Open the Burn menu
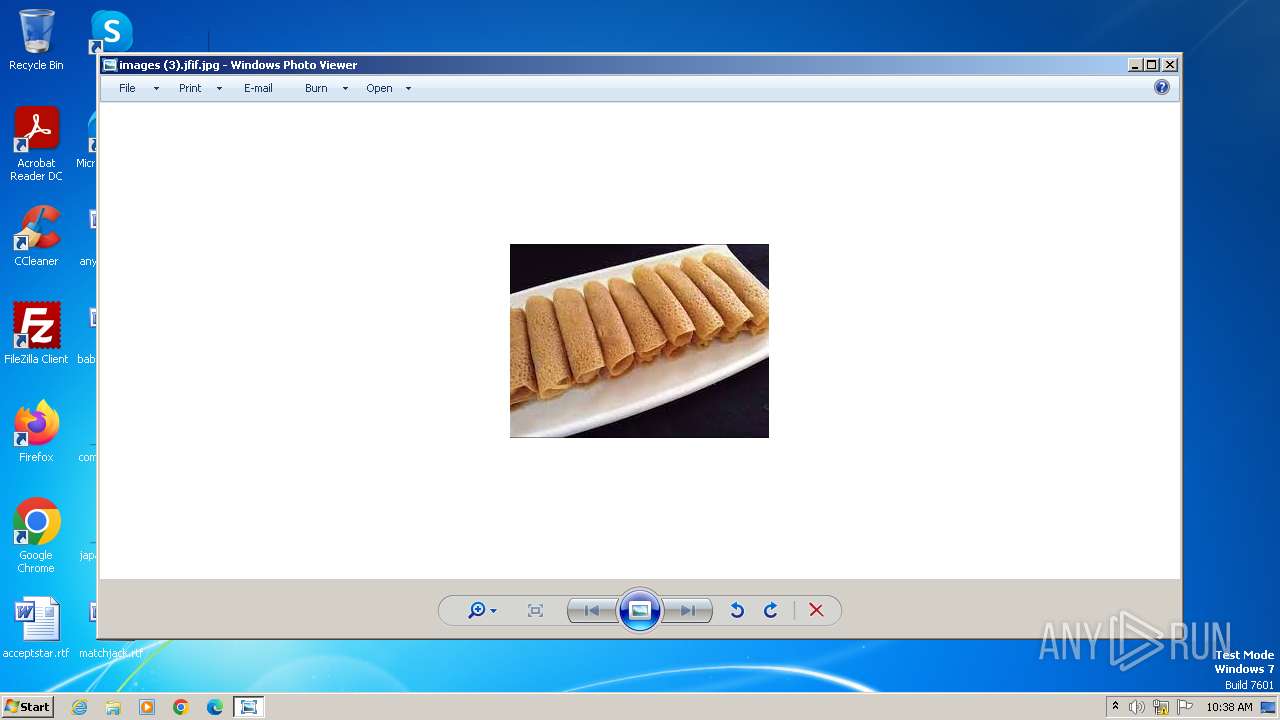Screen dimensions: 1280x720 pyautogui.click(x=316, y=88)
